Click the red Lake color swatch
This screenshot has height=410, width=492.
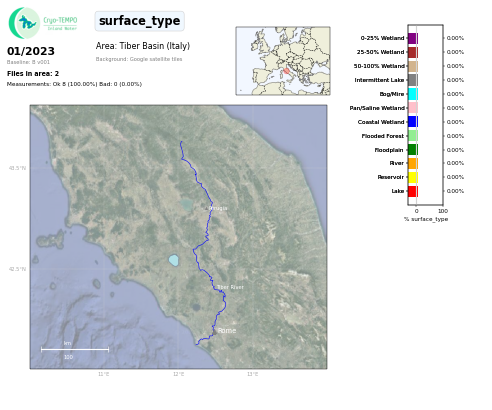(x=413, y=191)
